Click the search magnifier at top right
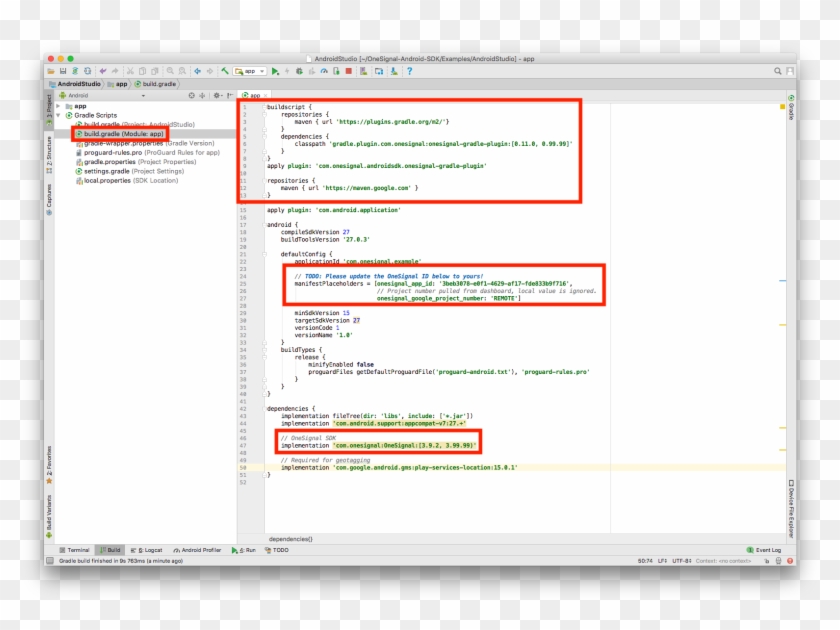Screen dimensions: 840x630 pos(777,70)
